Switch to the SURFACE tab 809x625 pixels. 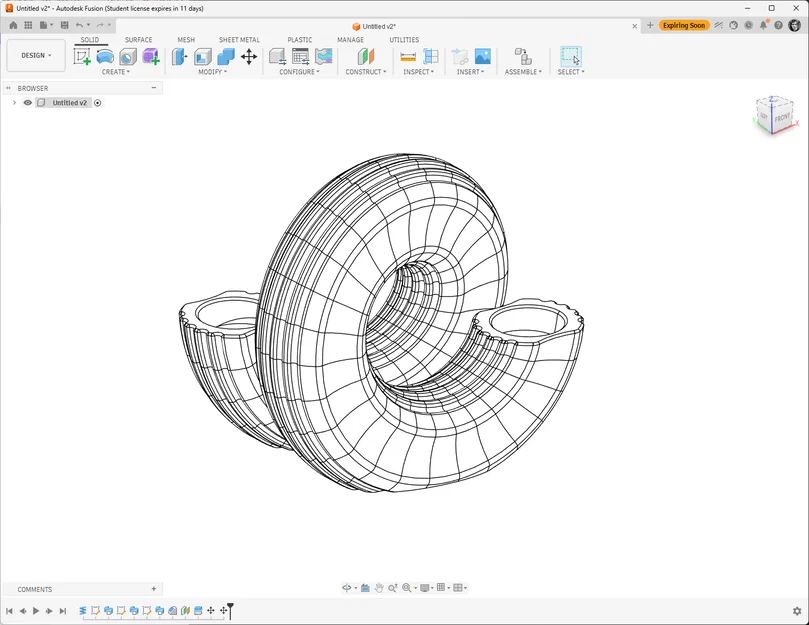(x=138, y=40)
